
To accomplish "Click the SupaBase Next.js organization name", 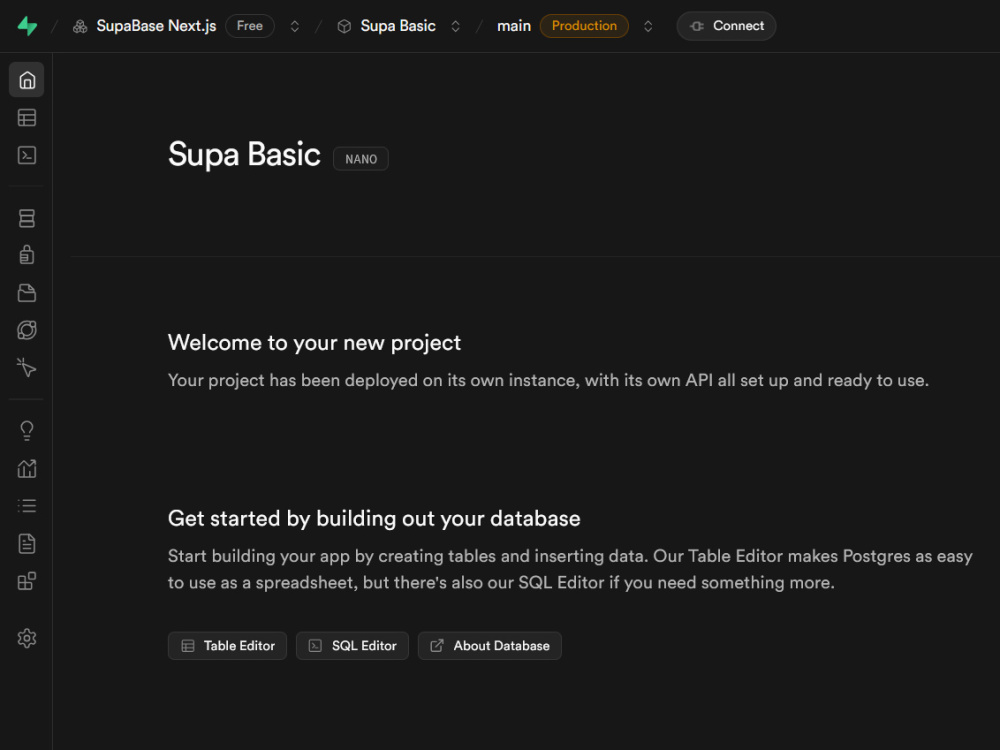I will [156, 26].
